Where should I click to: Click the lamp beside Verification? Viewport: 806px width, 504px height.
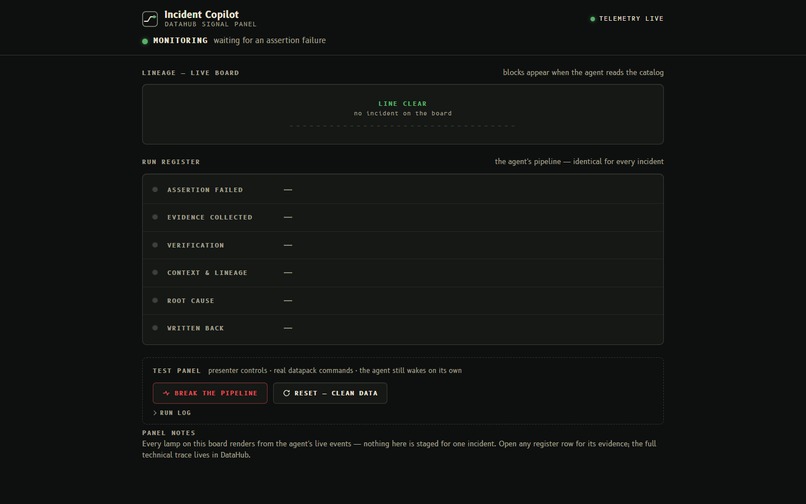[155, 245]
